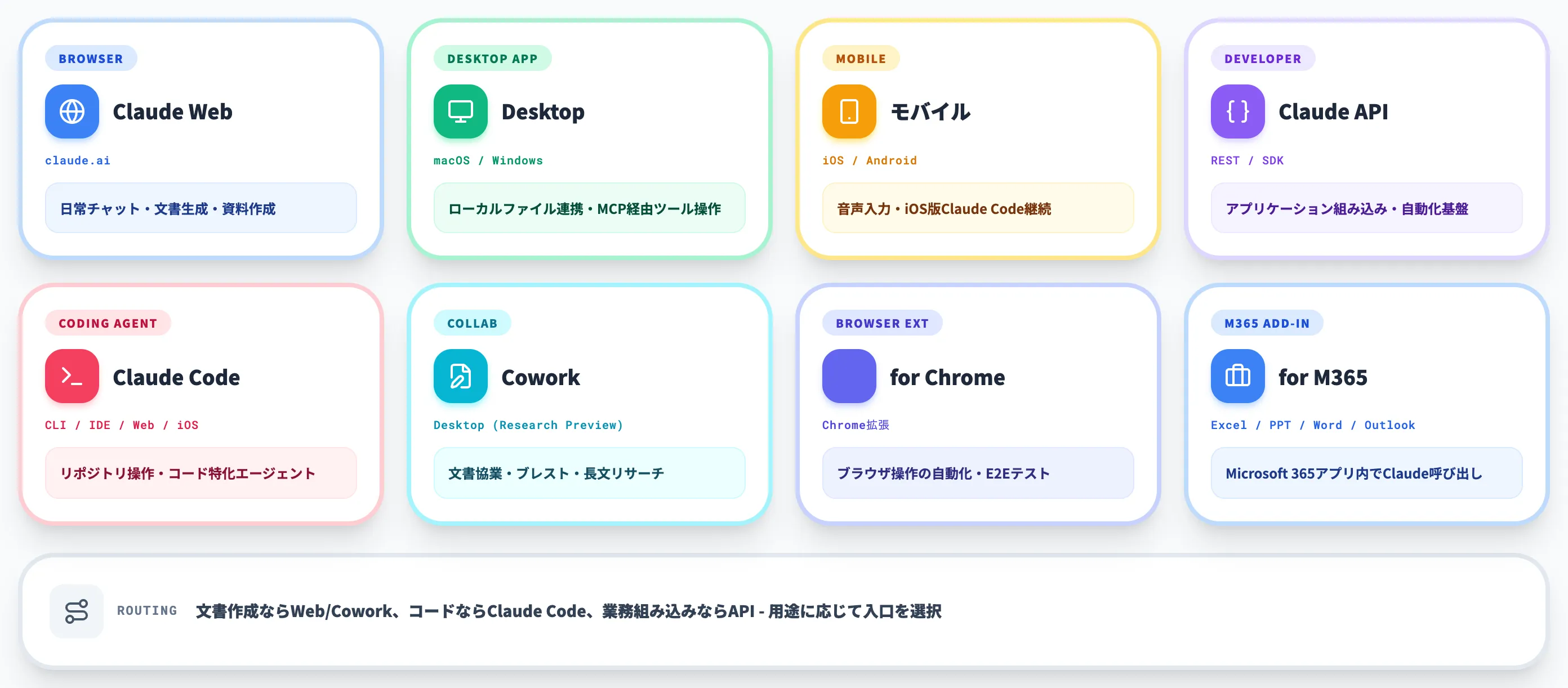
Task: Click the iOS / Android subtitle
Action: 869,160
